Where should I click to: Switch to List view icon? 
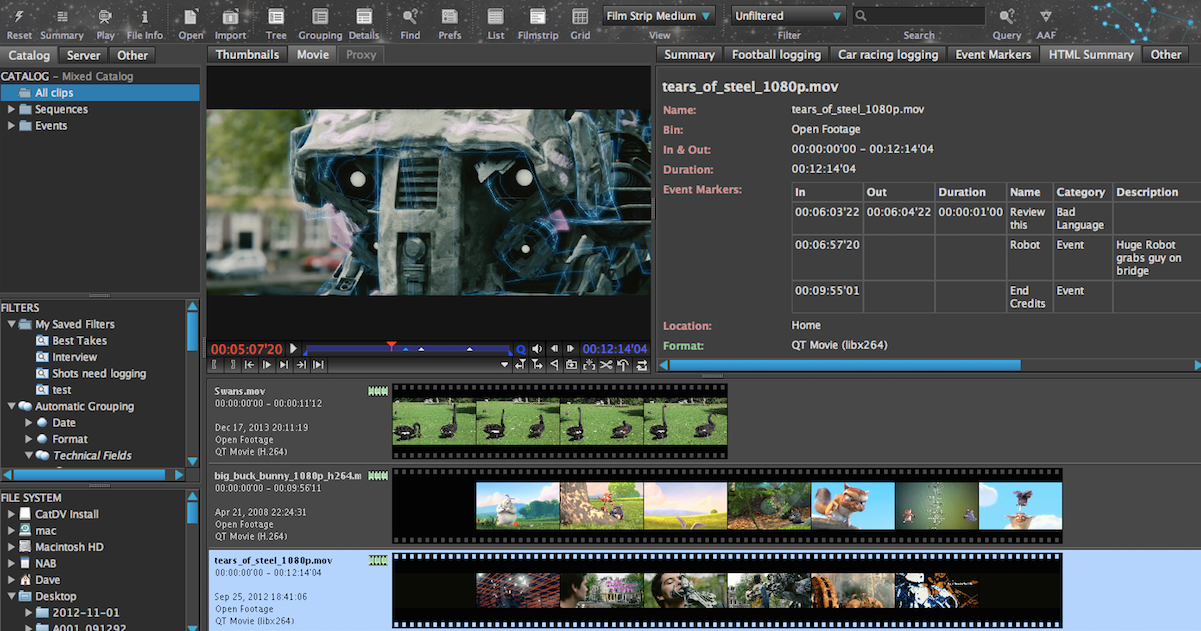pyautogui.click(x=496, y=16)
